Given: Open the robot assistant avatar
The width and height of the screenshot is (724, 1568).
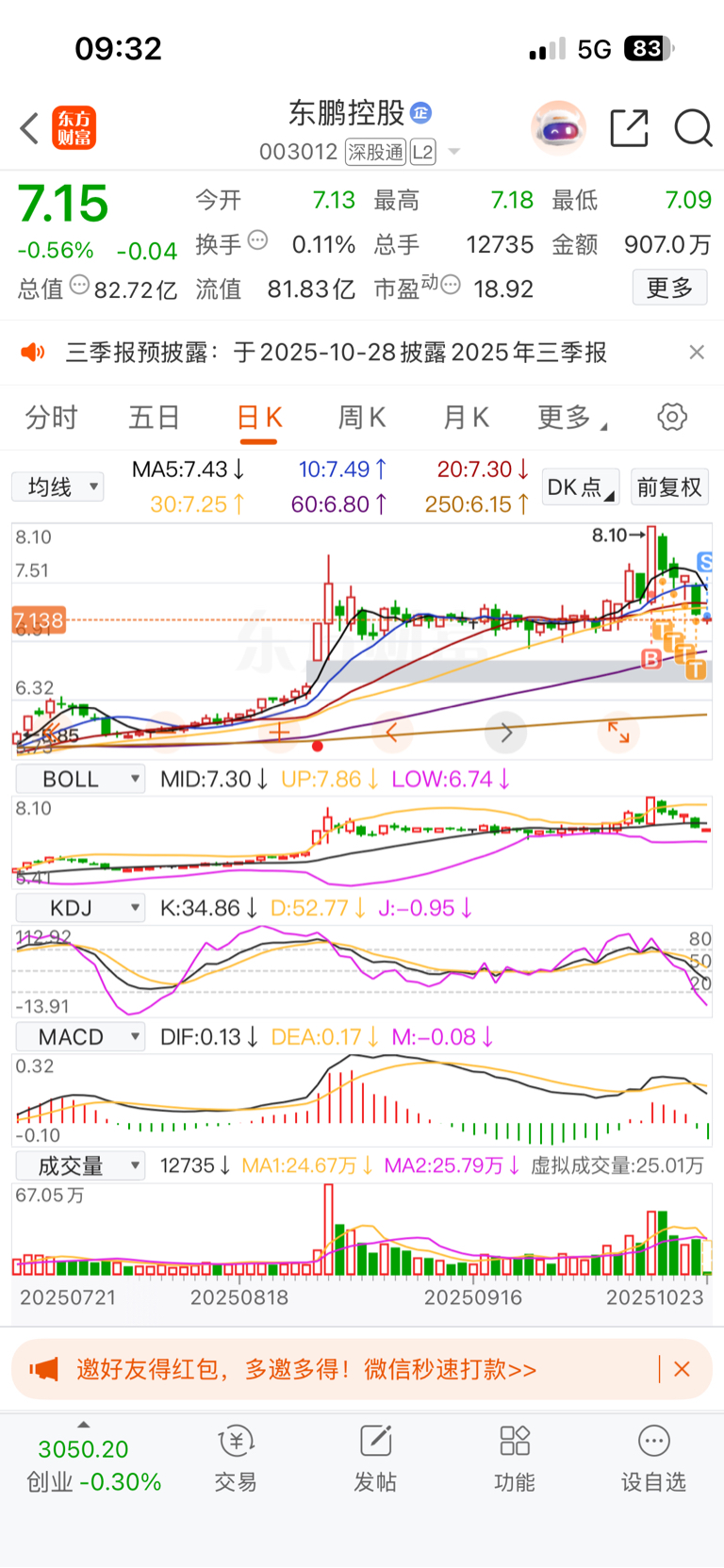Looking at the screenshot, I should [559, 127].
